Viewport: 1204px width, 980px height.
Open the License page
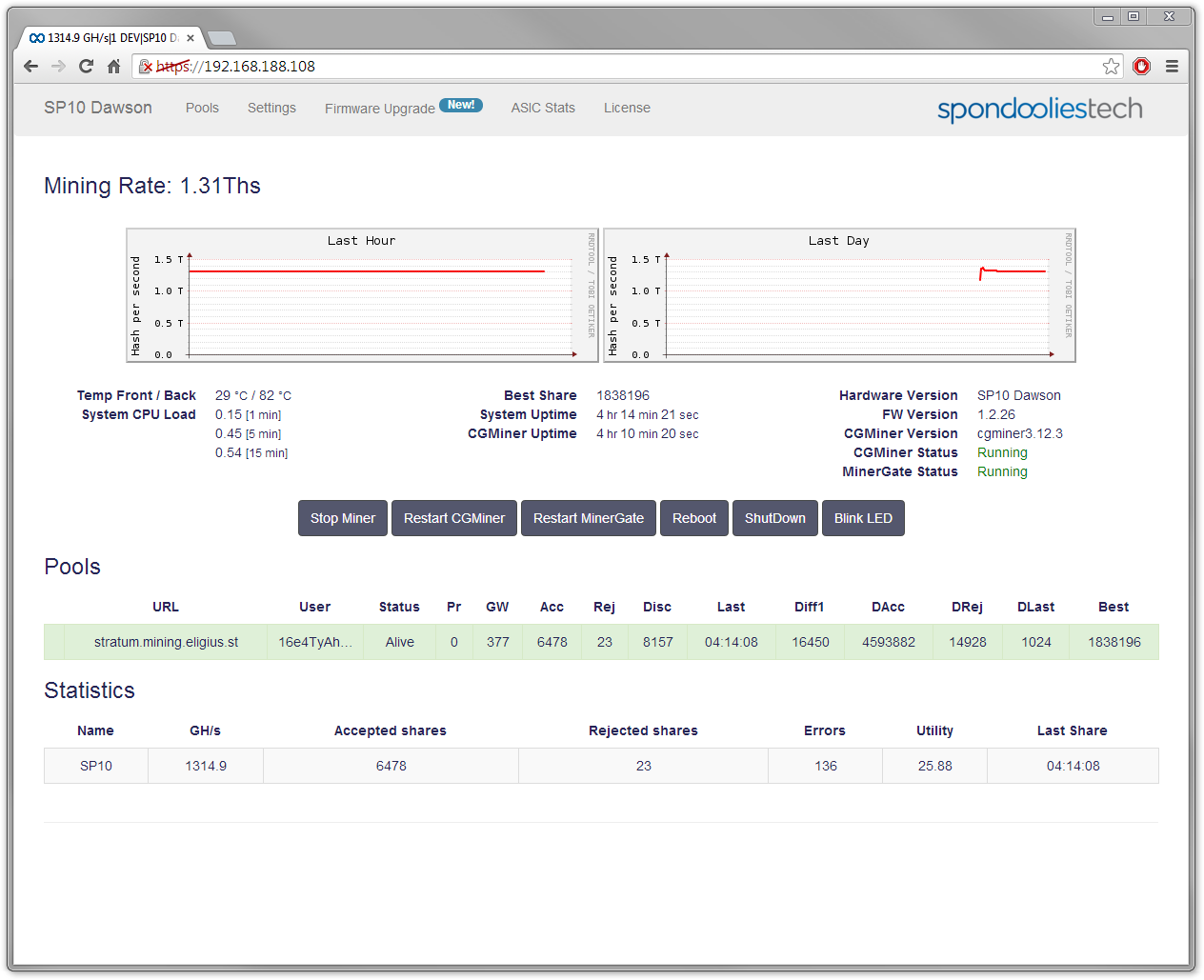tap(627, 108)
